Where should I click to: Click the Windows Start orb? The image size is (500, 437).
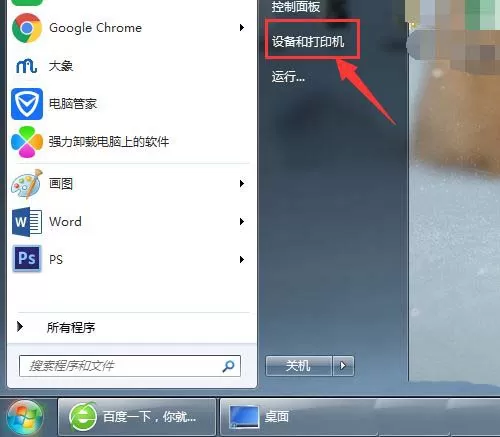pos(25,417)
